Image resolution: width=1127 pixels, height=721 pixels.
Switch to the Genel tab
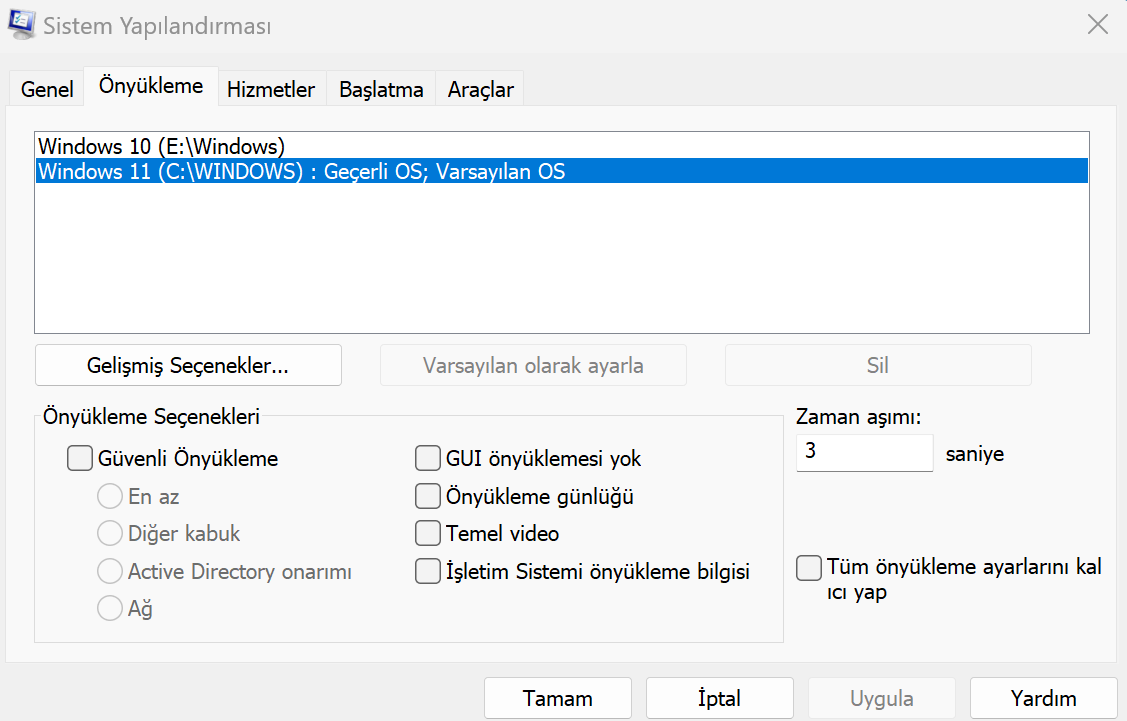click(47, 89)
